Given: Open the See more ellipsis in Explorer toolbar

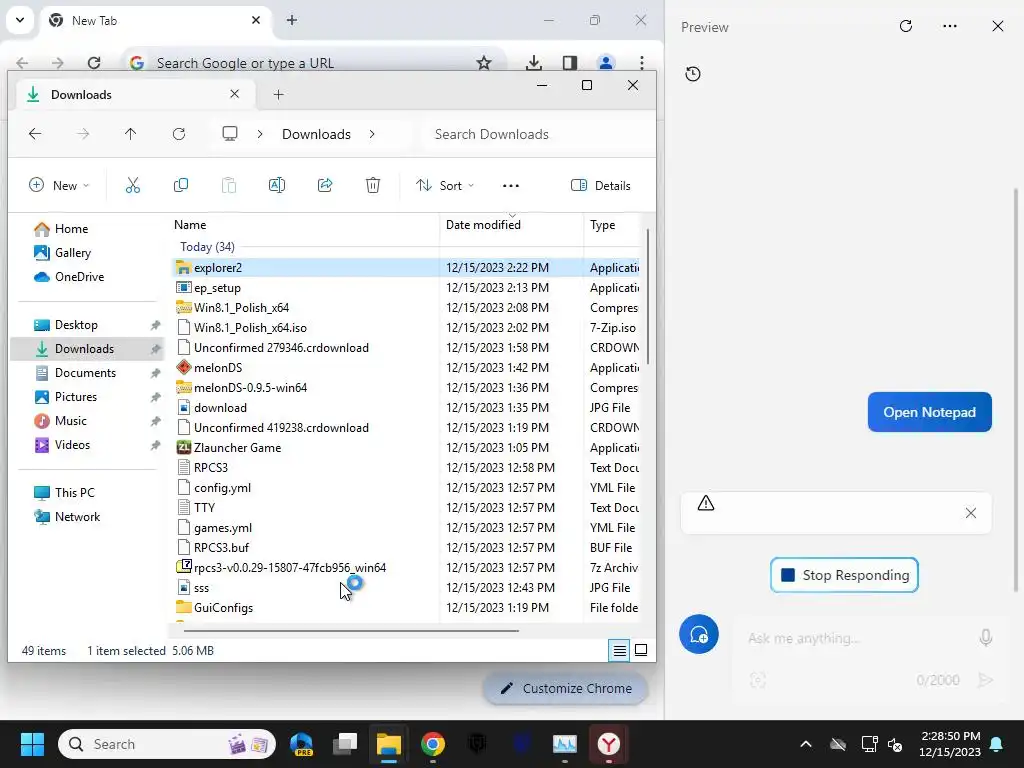Looking at the screenshot, I should (511, 186).
